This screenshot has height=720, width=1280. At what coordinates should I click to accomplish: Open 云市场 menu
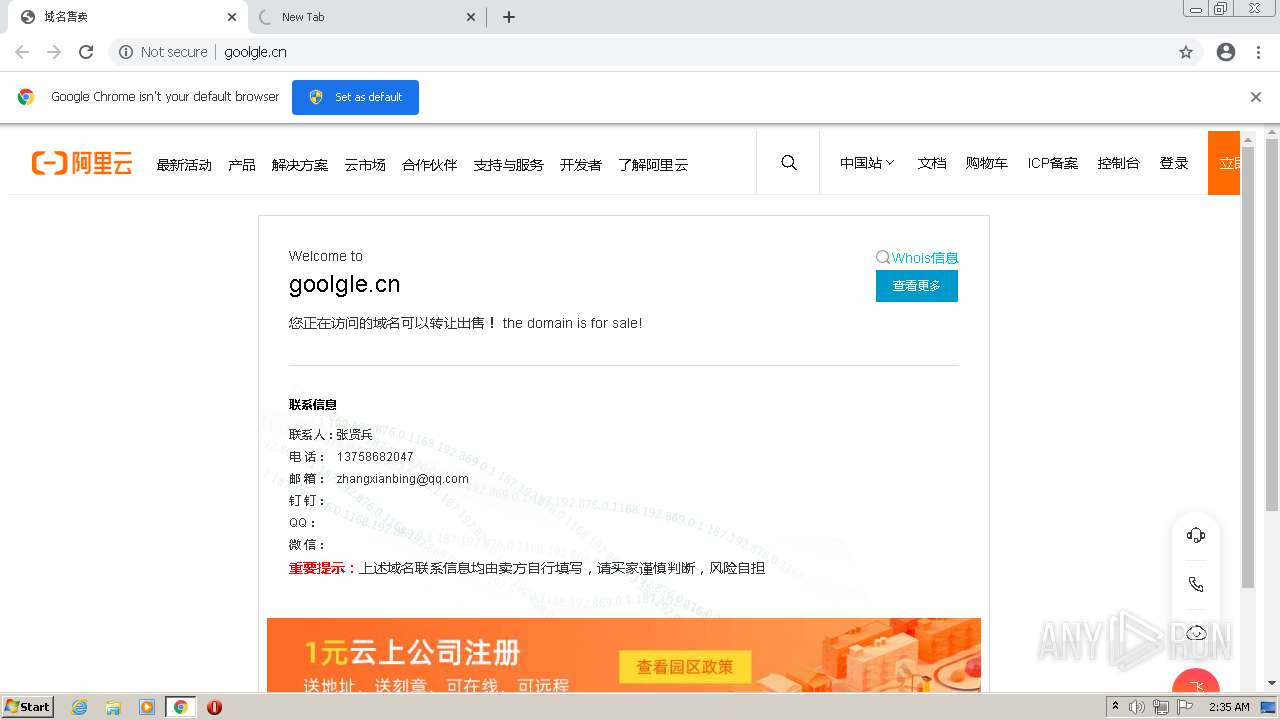coord(365,165)
